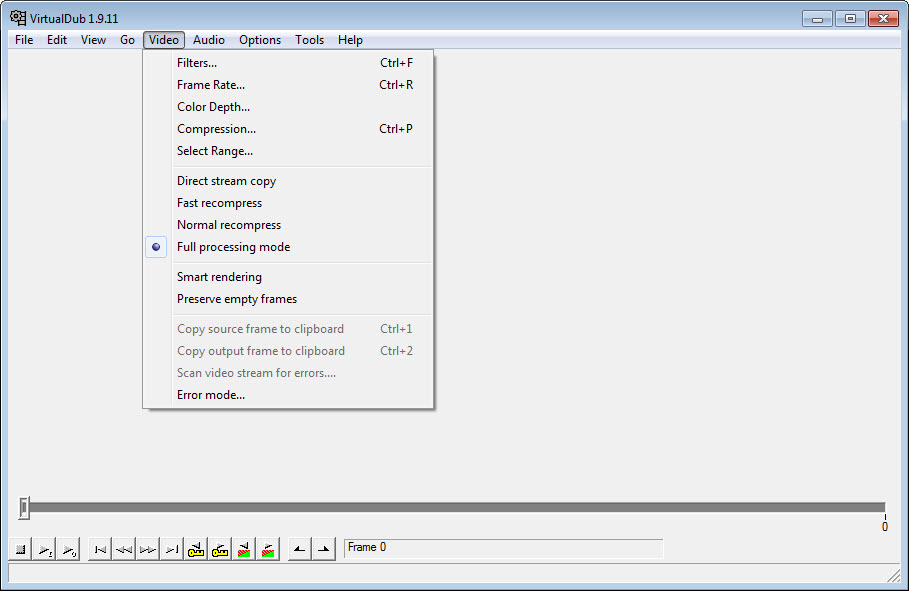Click Copy output frame to clipboard
Viewport: 909px width, 591px height.
click(x=288, y=351)
